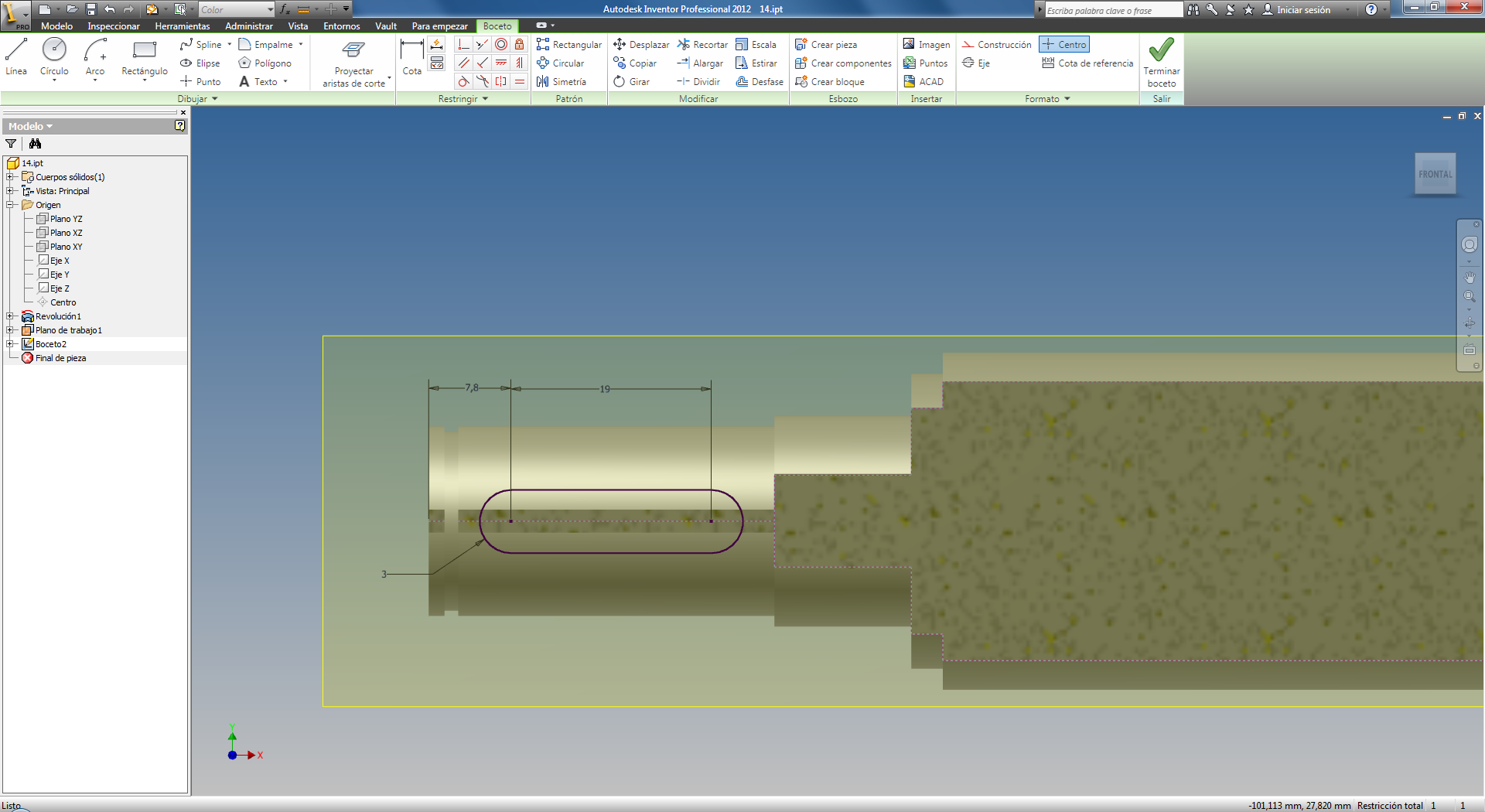Screen dimensions: 1485x812
Task: Select Plano XY in the browser tree
Action: 60,247
